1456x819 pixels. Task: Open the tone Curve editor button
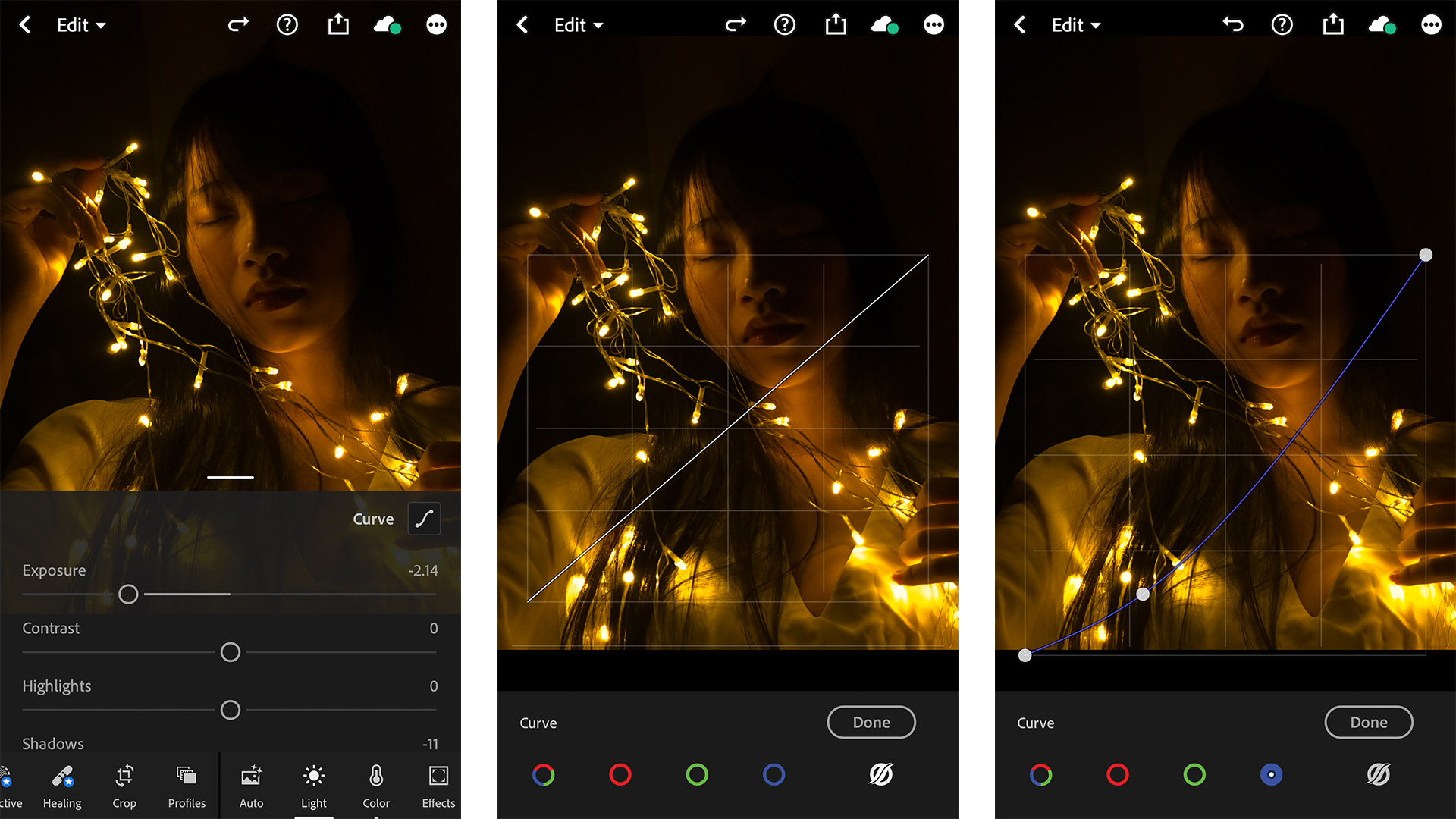[x=424, y=519]
